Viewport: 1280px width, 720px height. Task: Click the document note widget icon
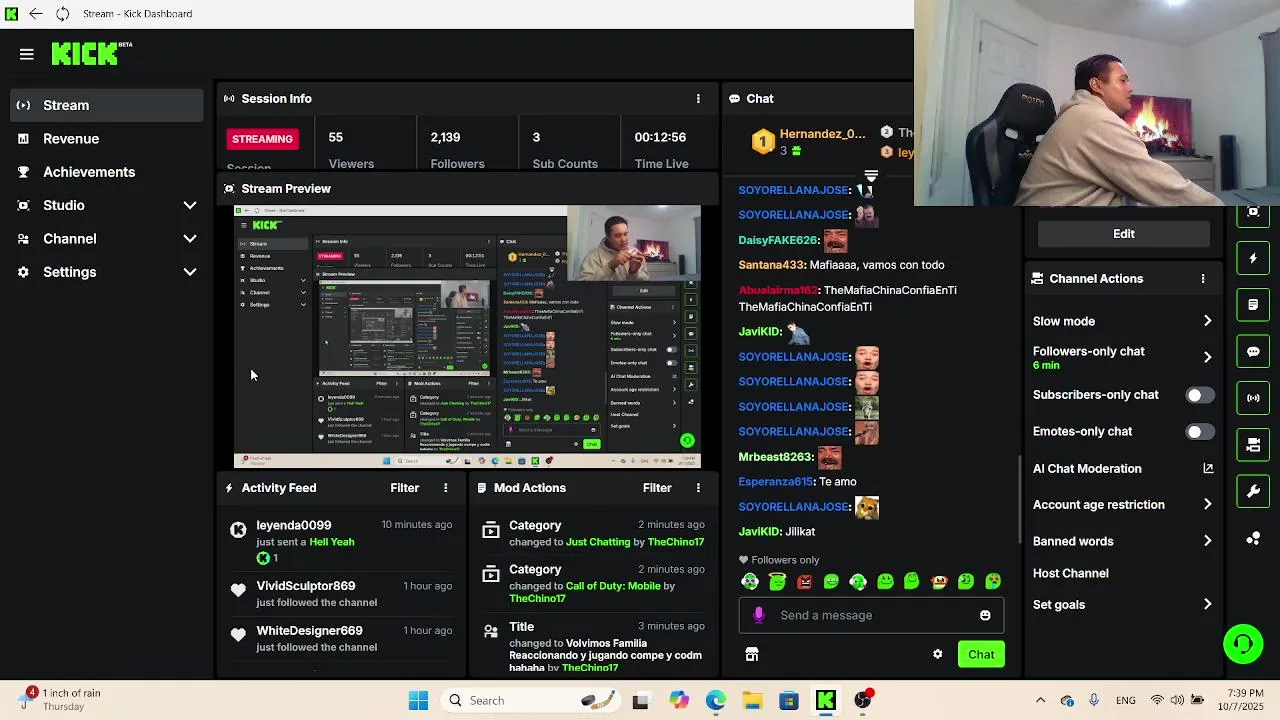click(x=1253, y=305)
